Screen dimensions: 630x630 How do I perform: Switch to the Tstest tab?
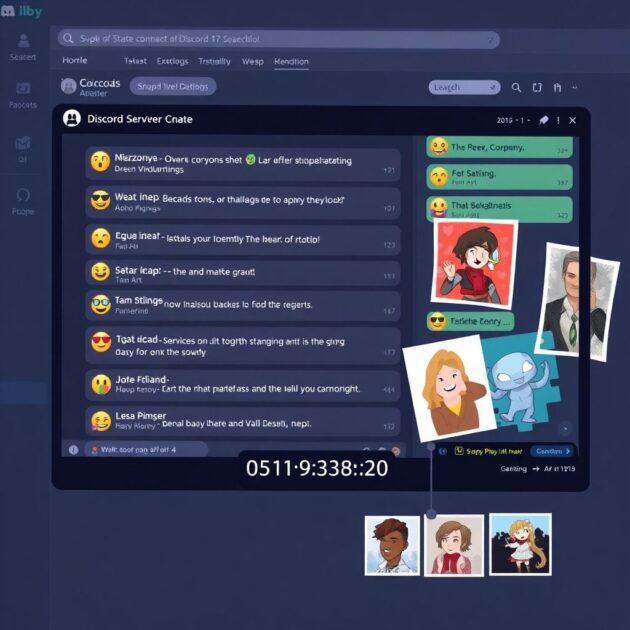click(135, 61)
